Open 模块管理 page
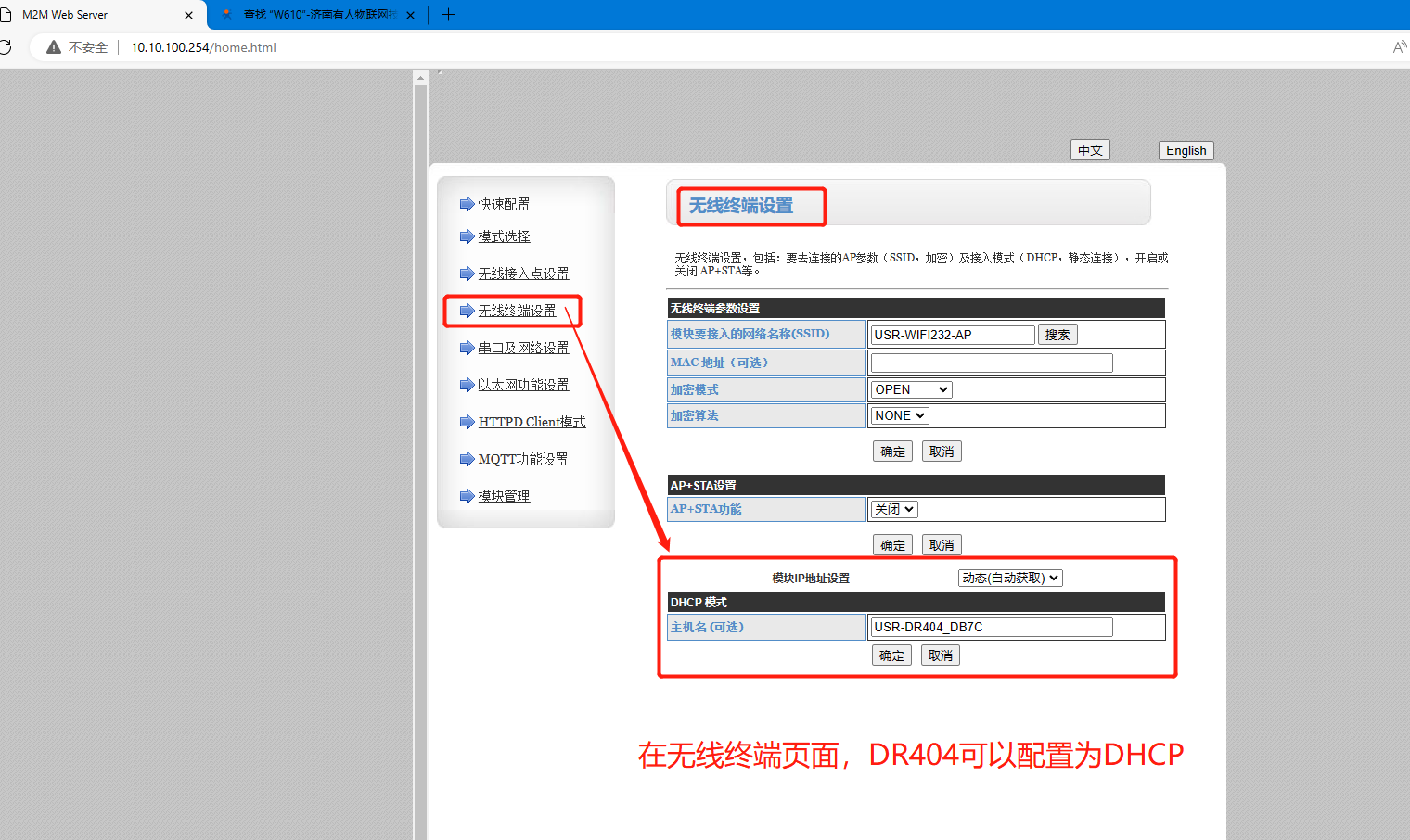Screen dimensions: 1410x840 (504, 496)
